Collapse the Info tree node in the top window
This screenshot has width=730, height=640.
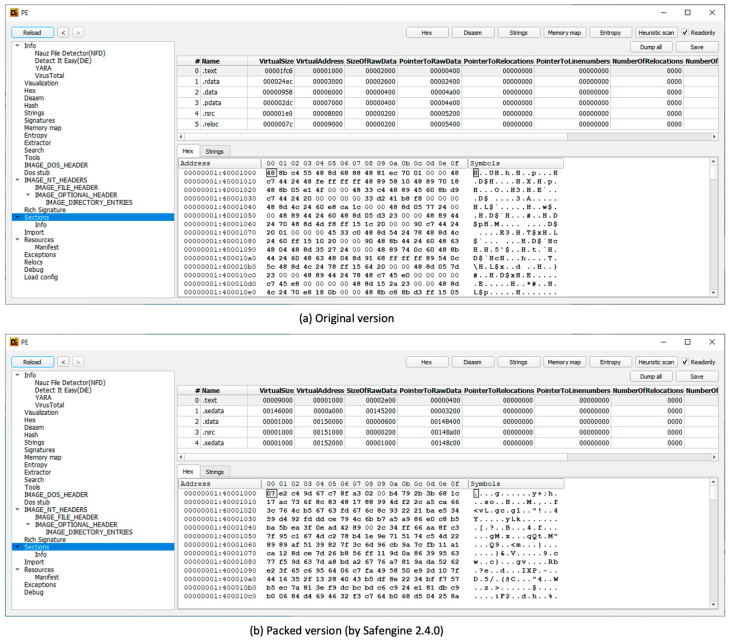[x=17, y=46]
